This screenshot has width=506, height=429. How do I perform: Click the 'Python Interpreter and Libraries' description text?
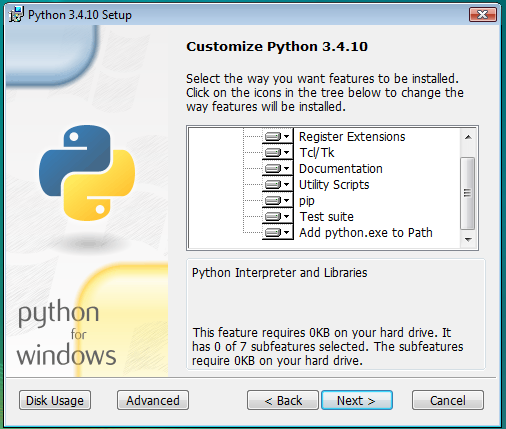(279, 273)
